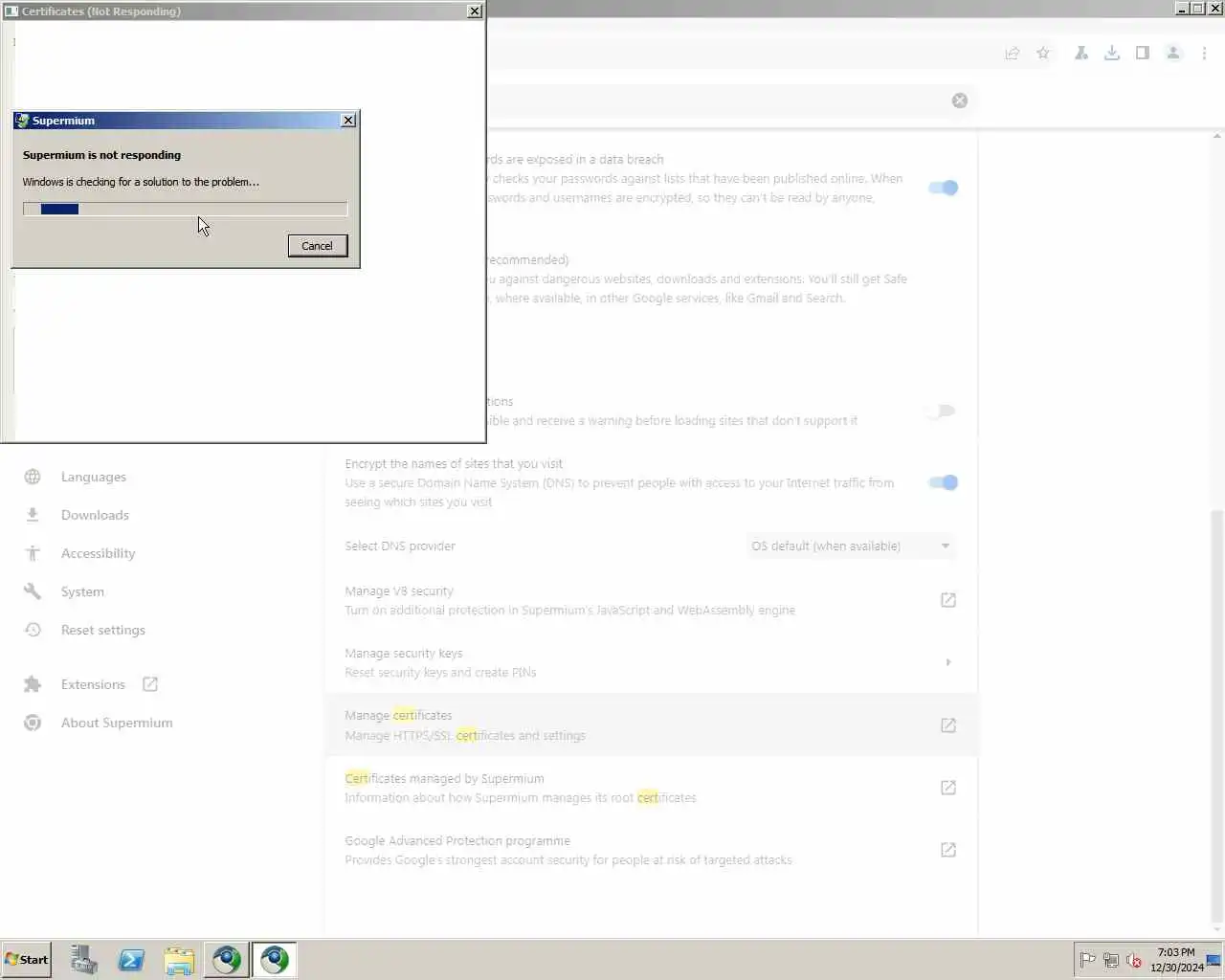The image size is (1225, 980).
Task: Click the System wrench icon
Action: (x=33, y=591)
